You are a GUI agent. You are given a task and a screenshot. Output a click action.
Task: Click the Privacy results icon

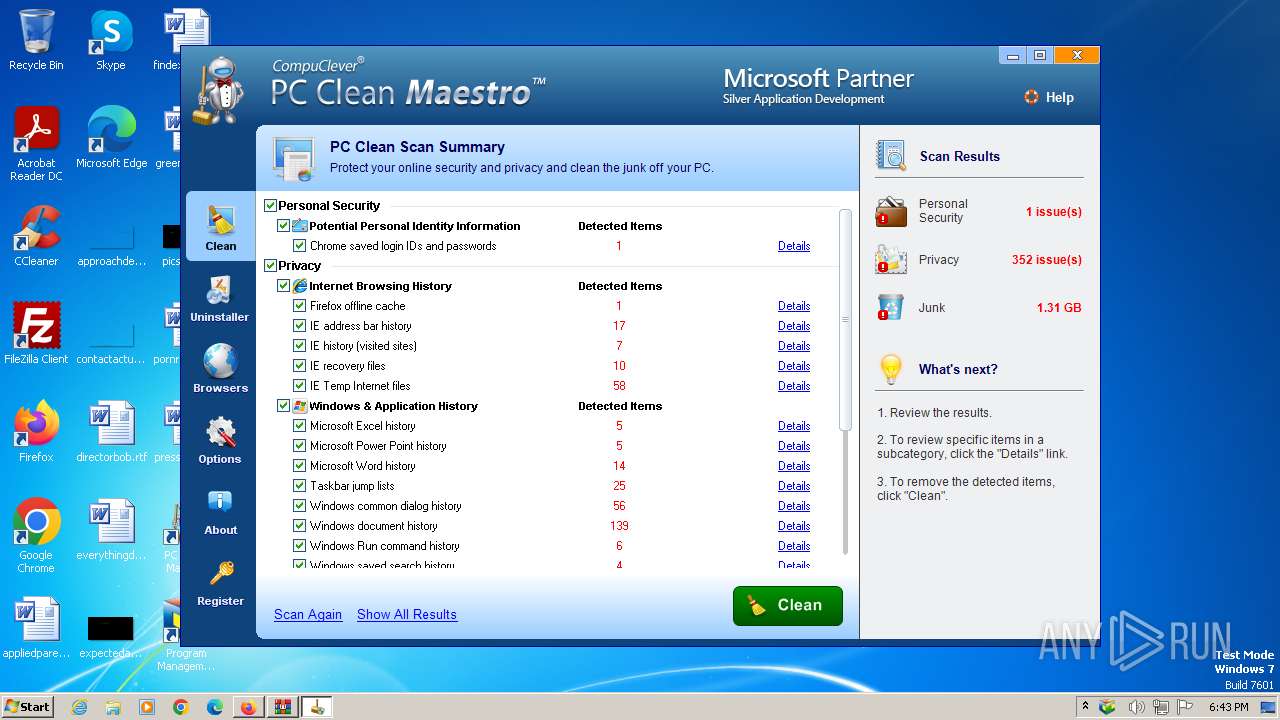891,259
